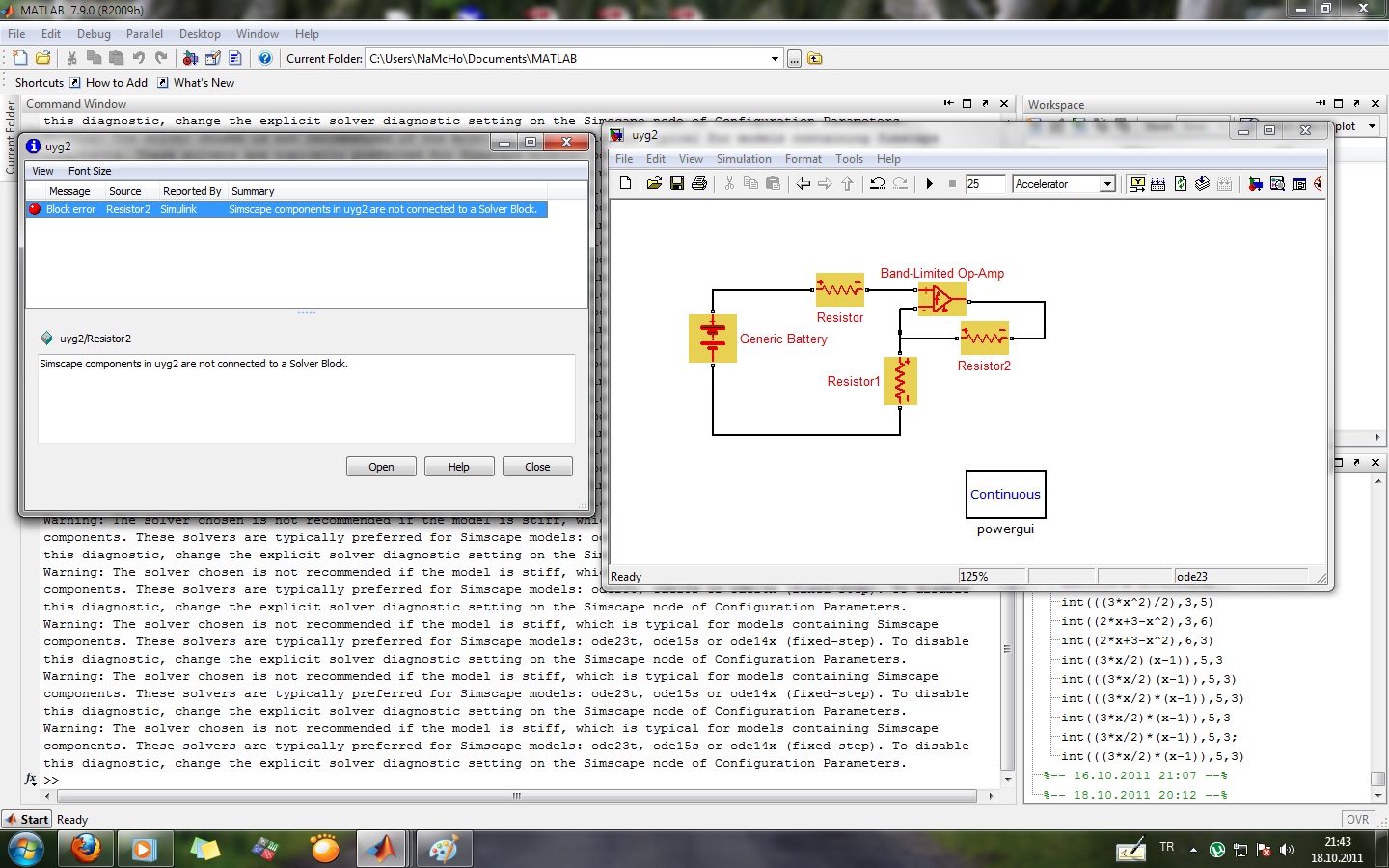This screenshot has width=1389, height=868.
Task: Click GUIDE icon in MATLAB toolbar
Action: point(213,58)
